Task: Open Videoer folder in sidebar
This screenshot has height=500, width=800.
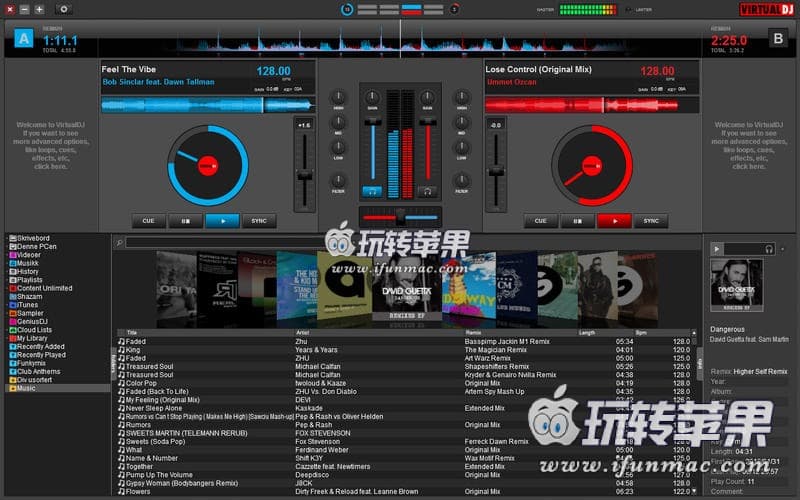Action: (x=29, y=255)
